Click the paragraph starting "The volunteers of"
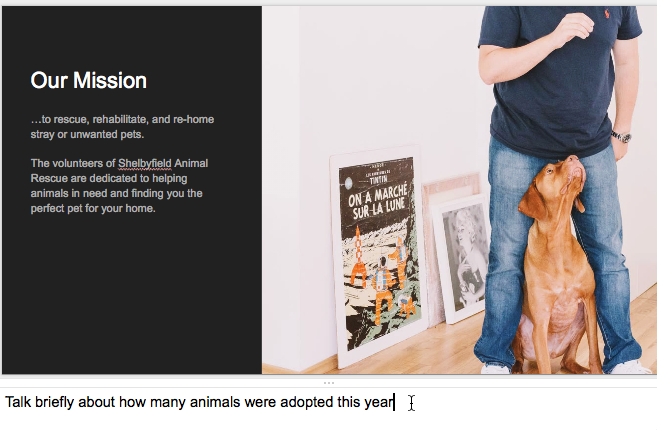This screenshot has height=430, width=657. point(119,186)
